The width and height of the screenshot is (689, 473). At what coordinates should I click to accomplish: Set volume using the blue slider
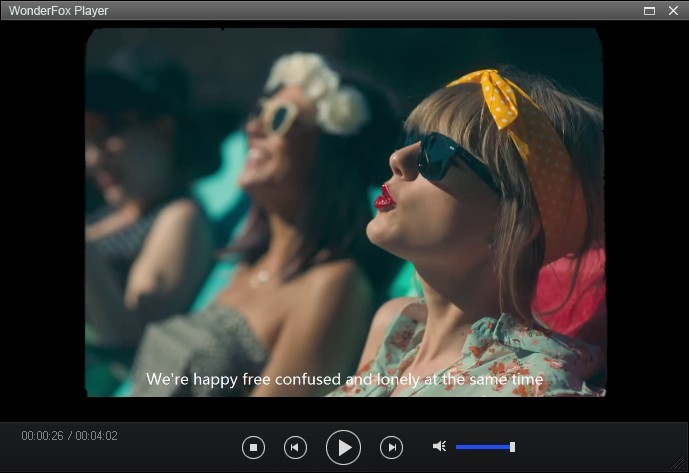[485, 447]
